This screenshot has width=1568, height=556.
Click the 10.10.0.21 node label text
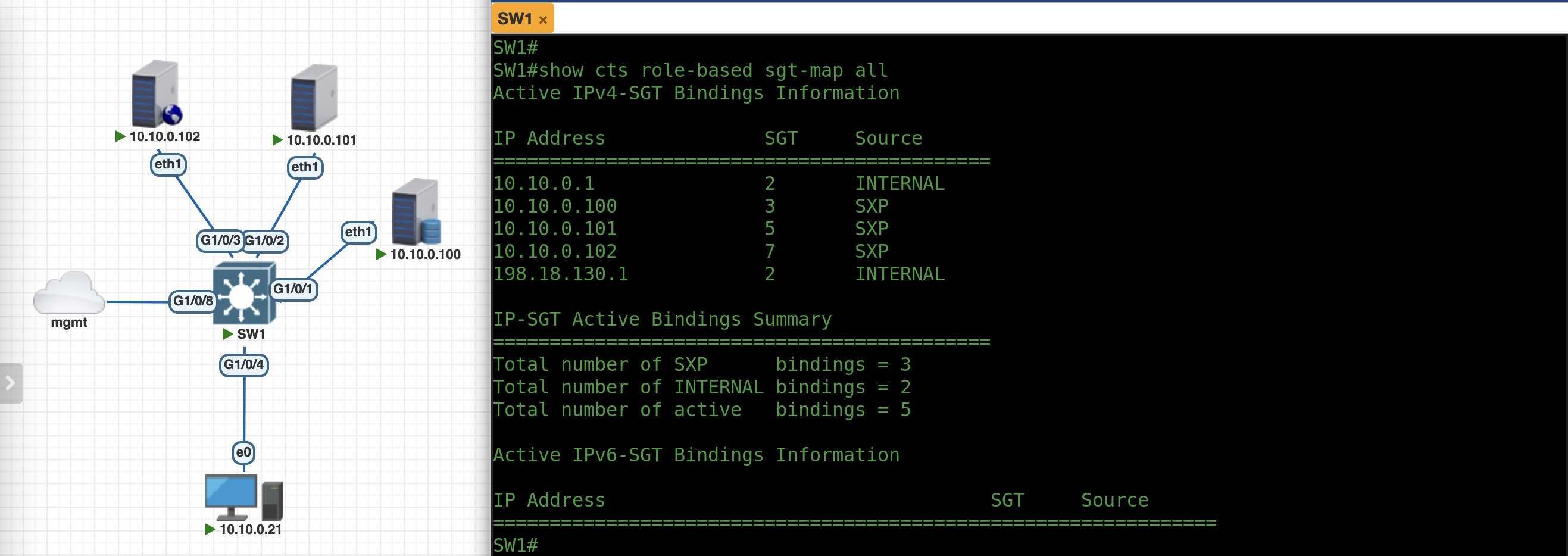pos(250,529)
